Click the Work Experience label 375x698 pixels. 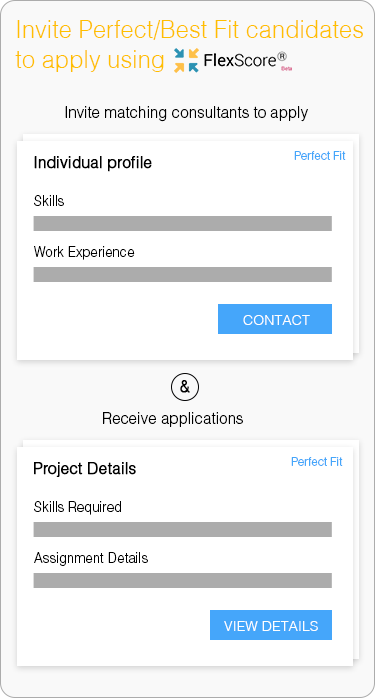[84, 252]
